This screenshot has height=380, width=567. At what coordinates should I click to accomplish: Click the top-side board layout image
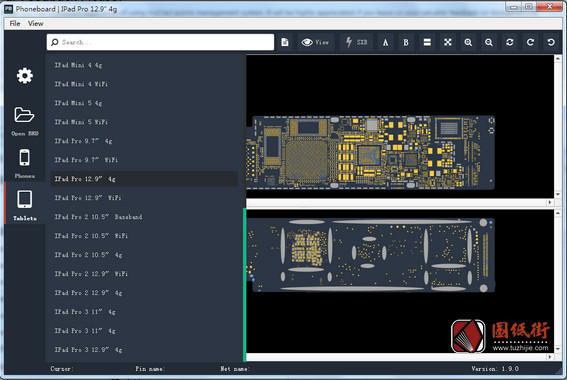(x=371, y=152)
